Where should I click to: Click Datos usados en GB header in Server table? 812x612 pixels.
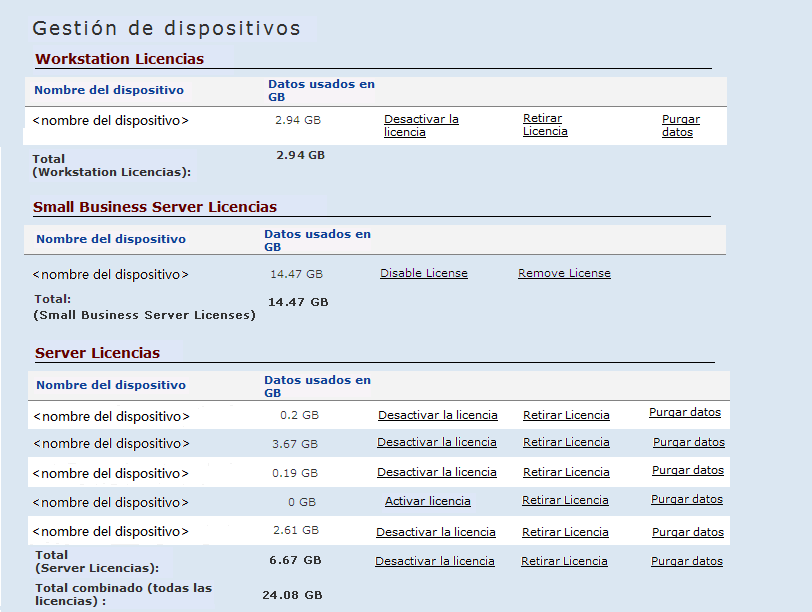[317, 386]
